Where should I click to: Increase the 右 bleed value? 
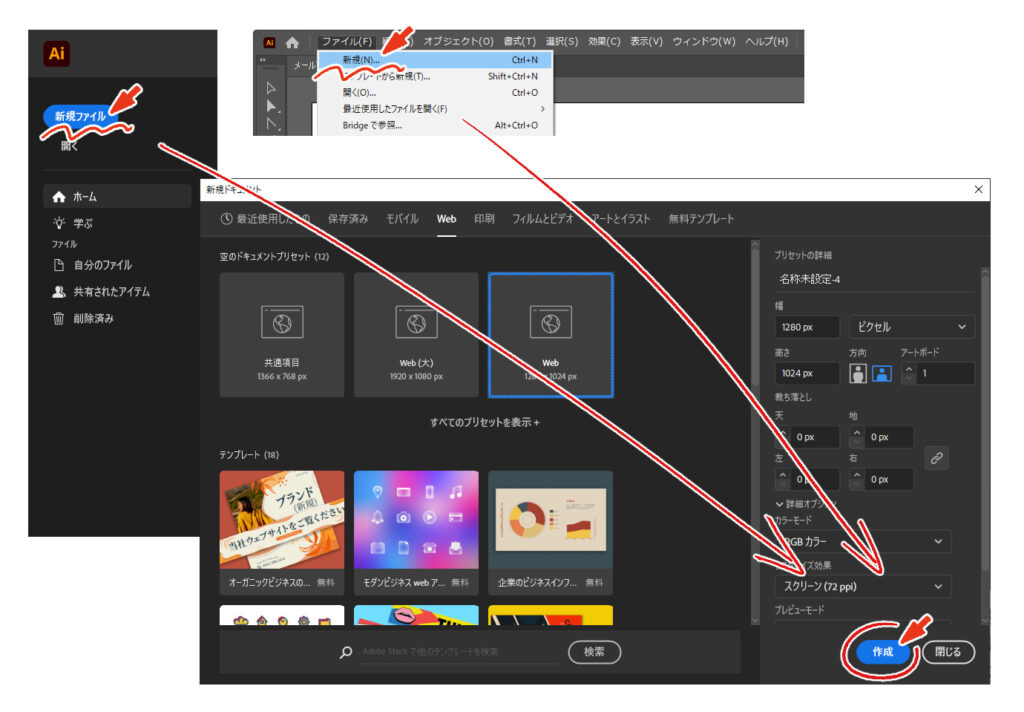tap(857, 476)
